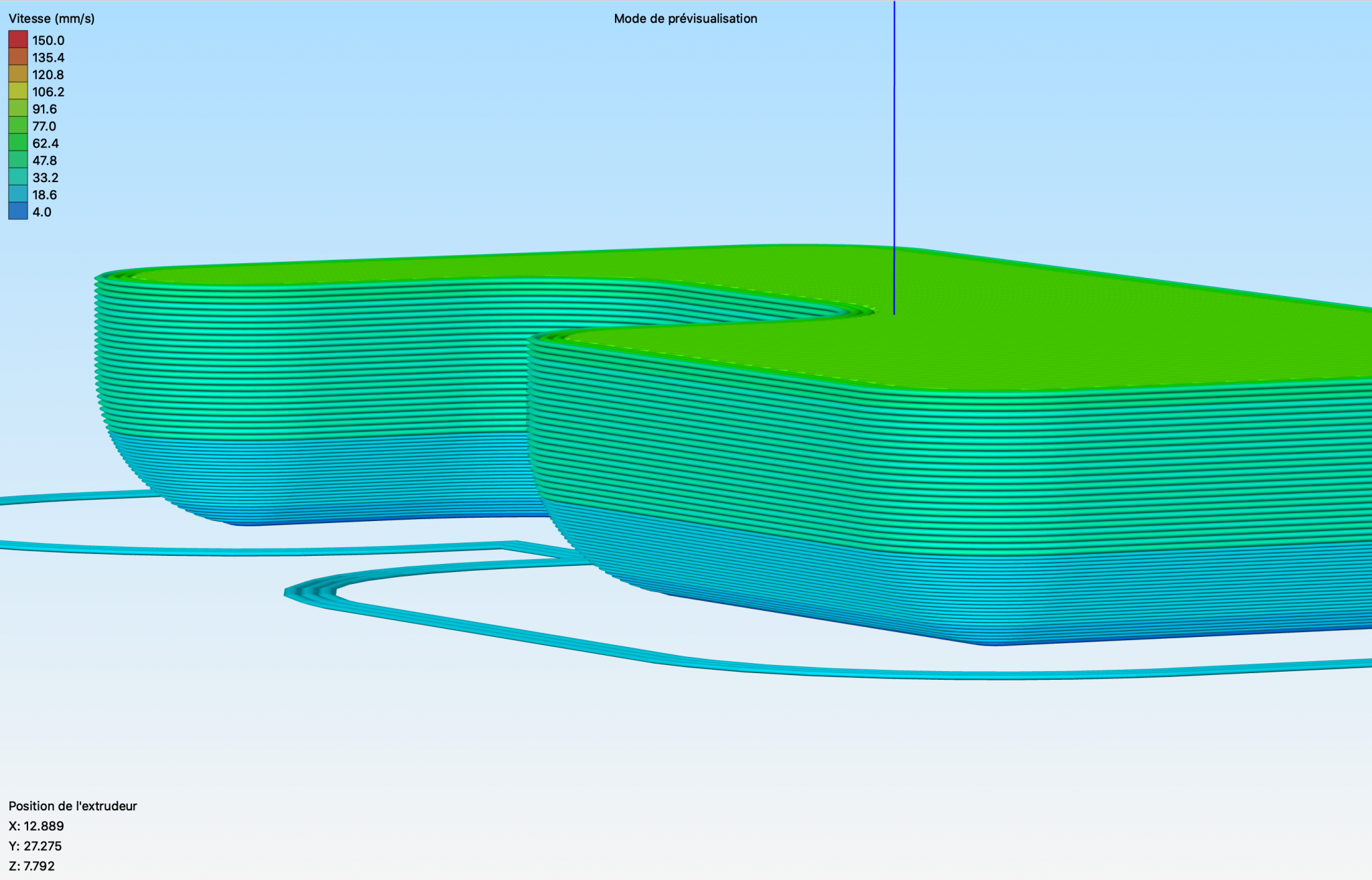Image resolution: width=1372 pixels, height=880 pixels.
Task: Click the Vitesse (mm/s) legend title
Action: click(x=52, y=19)
